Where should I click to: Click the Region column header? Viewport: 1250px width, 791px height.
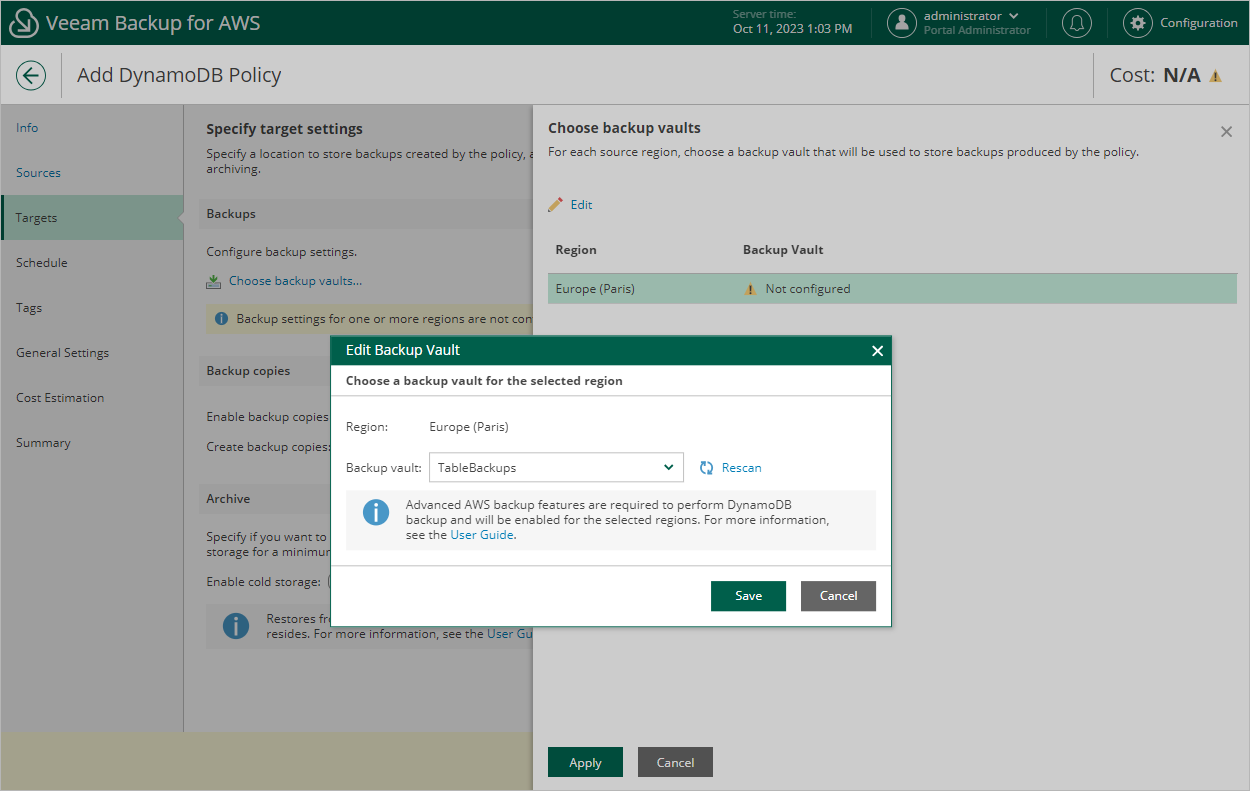tap(576, 249)
